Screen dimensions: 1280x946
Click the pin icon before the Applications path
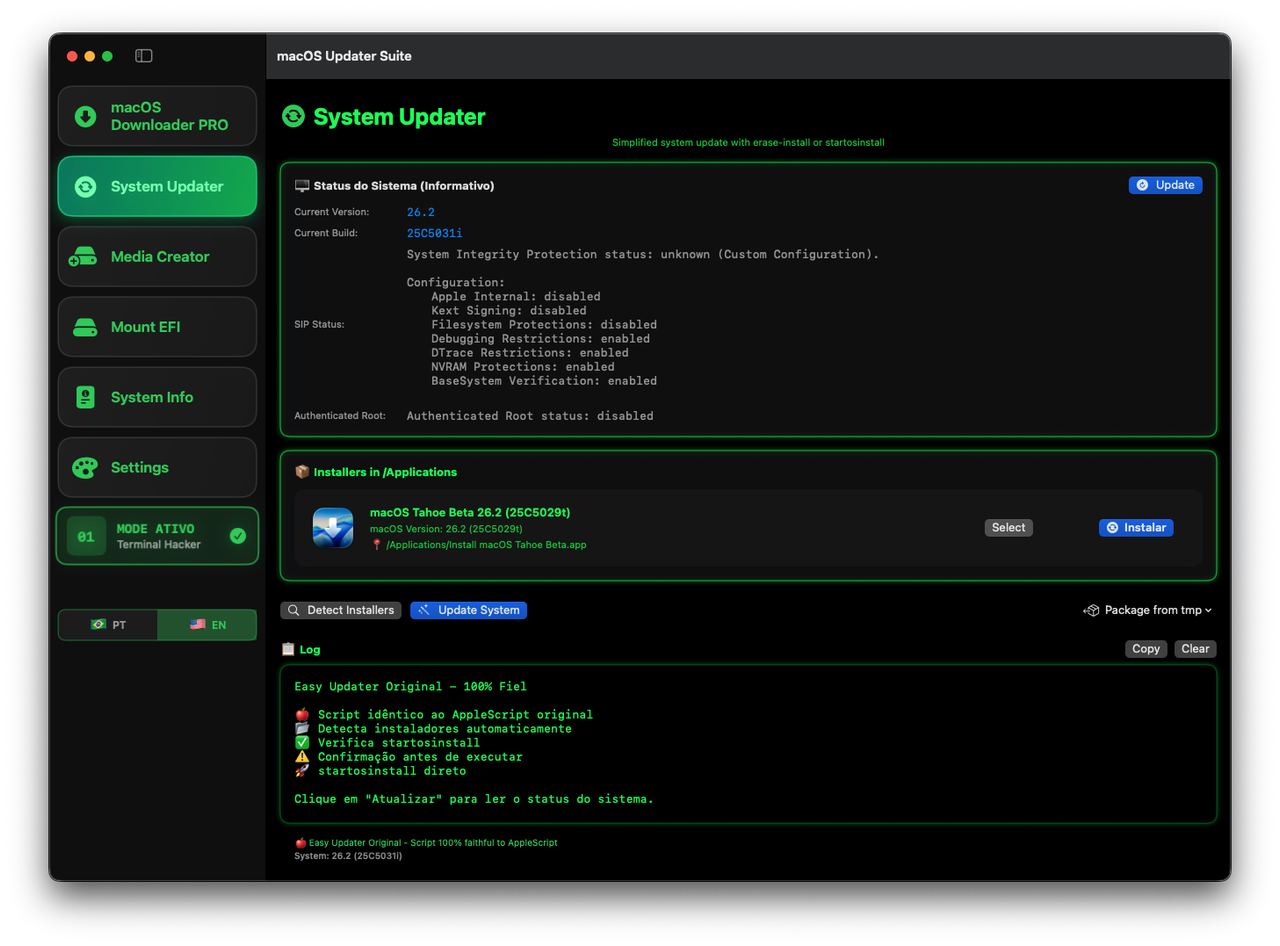click(x=377, y=545)
